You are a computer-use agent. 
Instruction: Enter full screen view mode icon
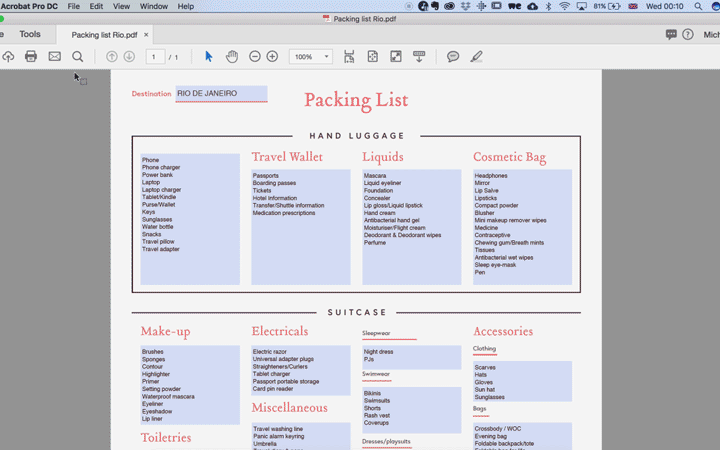pyautogui.click(x=396, y=56)
